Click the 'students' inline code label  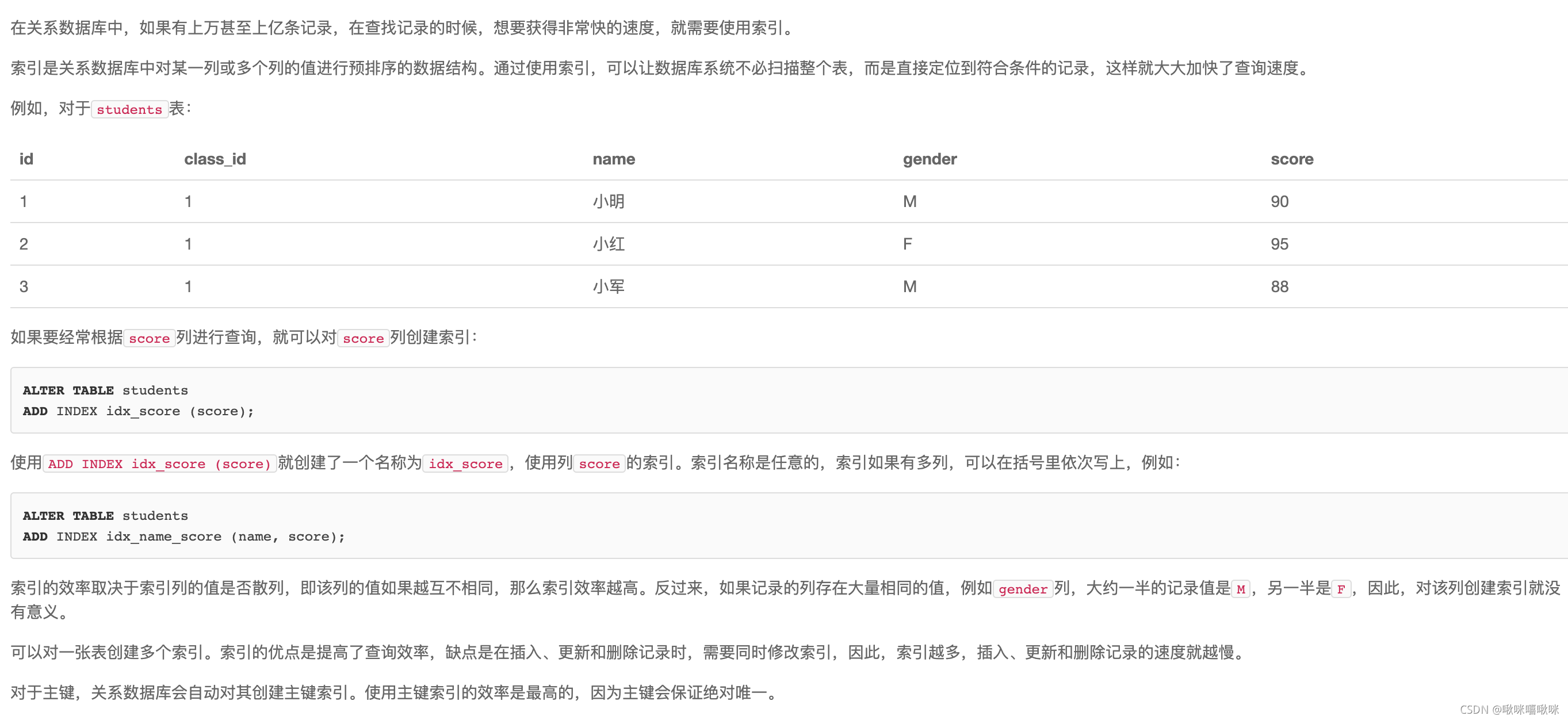129,109
